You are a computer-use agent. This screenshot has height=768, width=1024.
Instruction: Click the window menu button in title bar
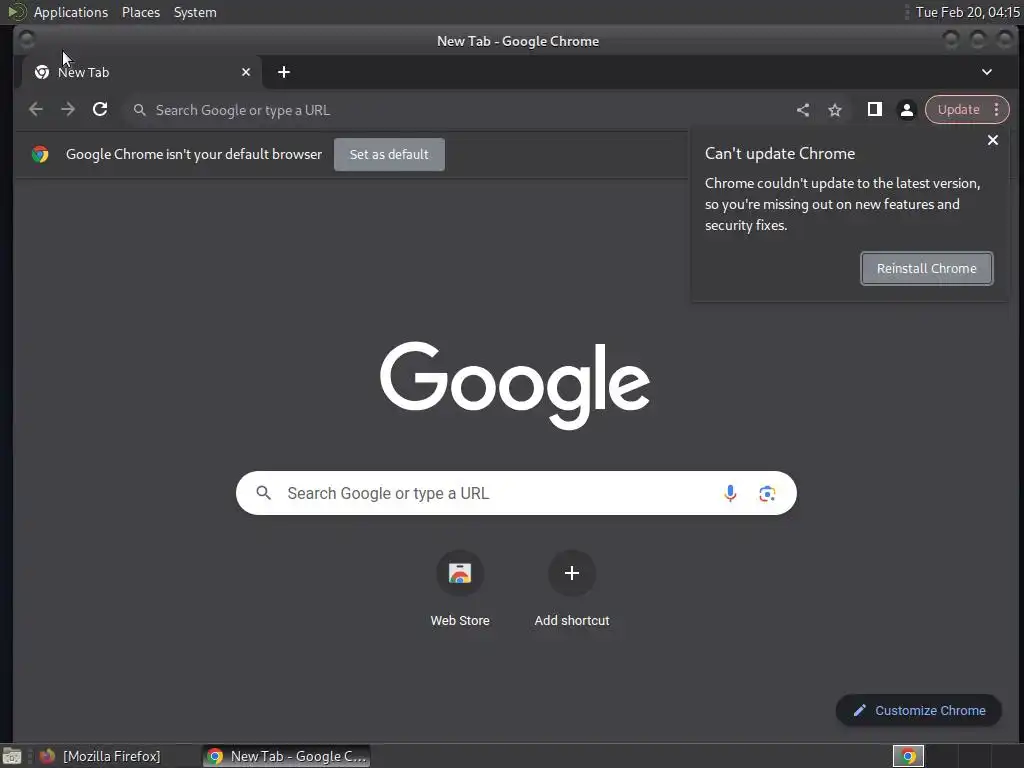[27, 40]
